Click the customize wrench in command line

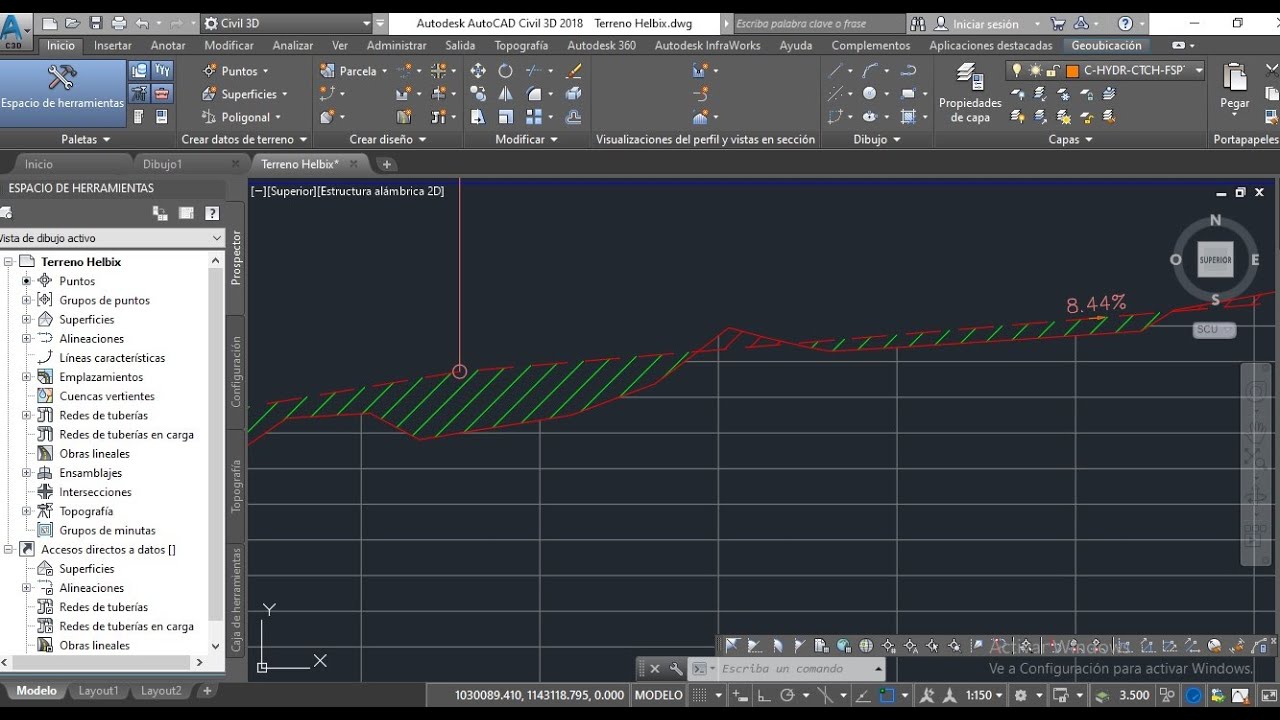676,669
